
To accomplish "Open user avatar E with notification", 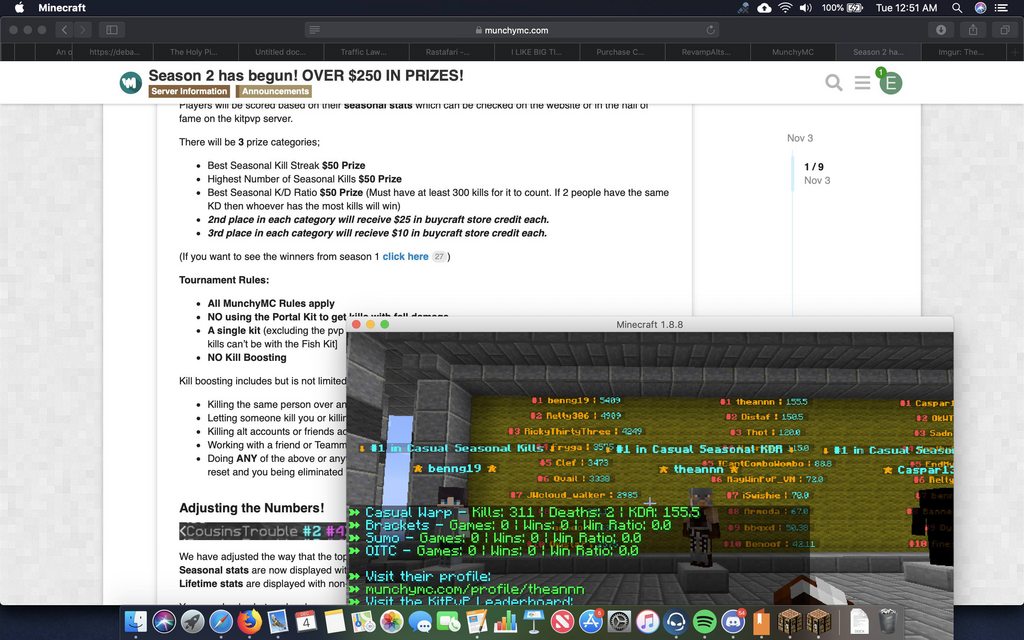I will (889, 82).
